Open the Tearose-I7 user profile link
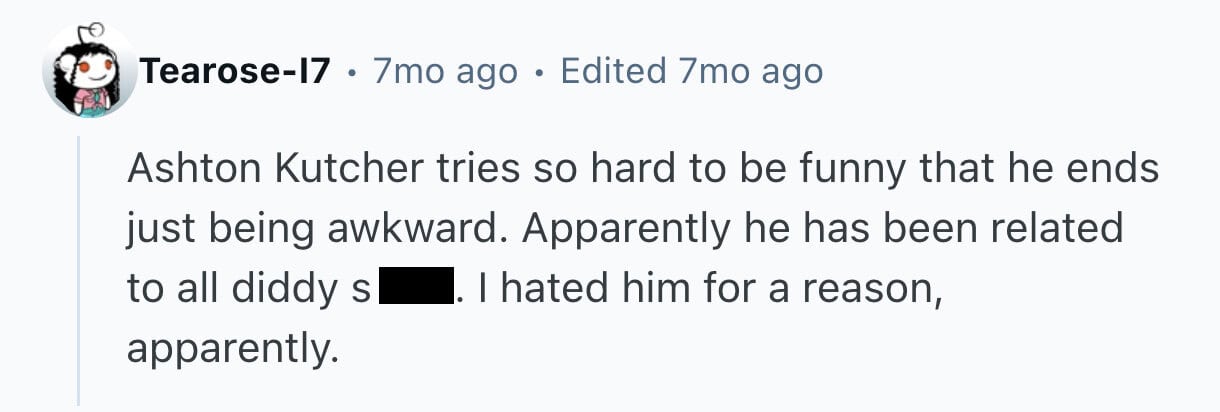1220x412 pixels. click(235, 72)
